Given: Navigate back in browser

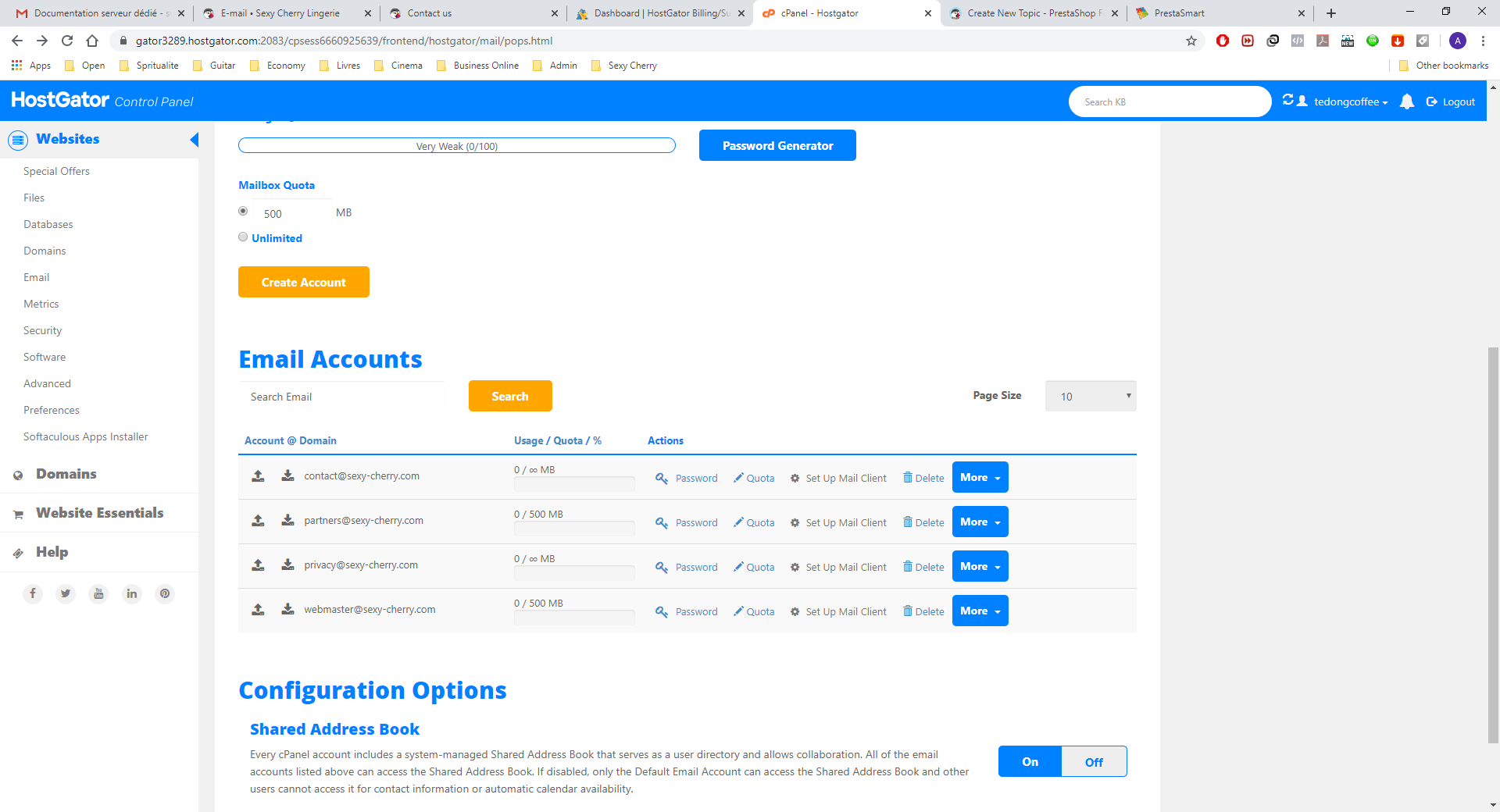Looking at the screenshot, I should pos(17,41).
